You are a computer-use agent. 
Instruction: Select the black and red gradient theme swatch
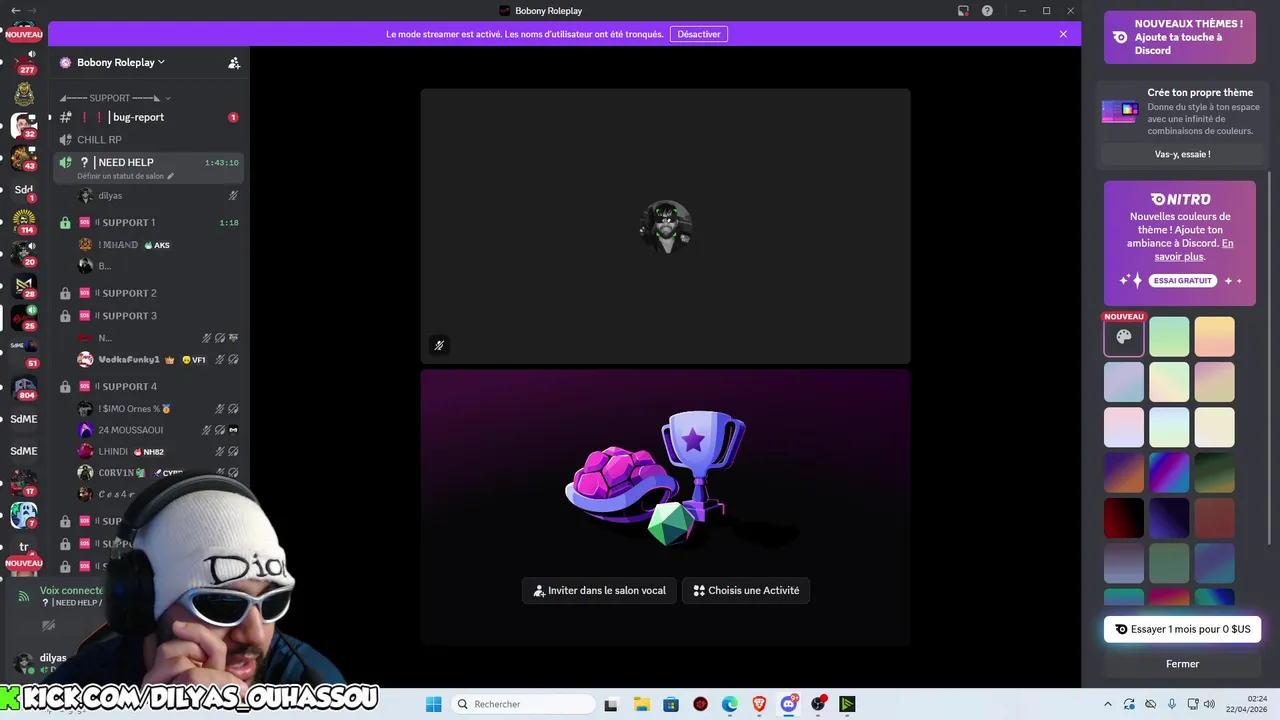click(x=1124, y=518)
